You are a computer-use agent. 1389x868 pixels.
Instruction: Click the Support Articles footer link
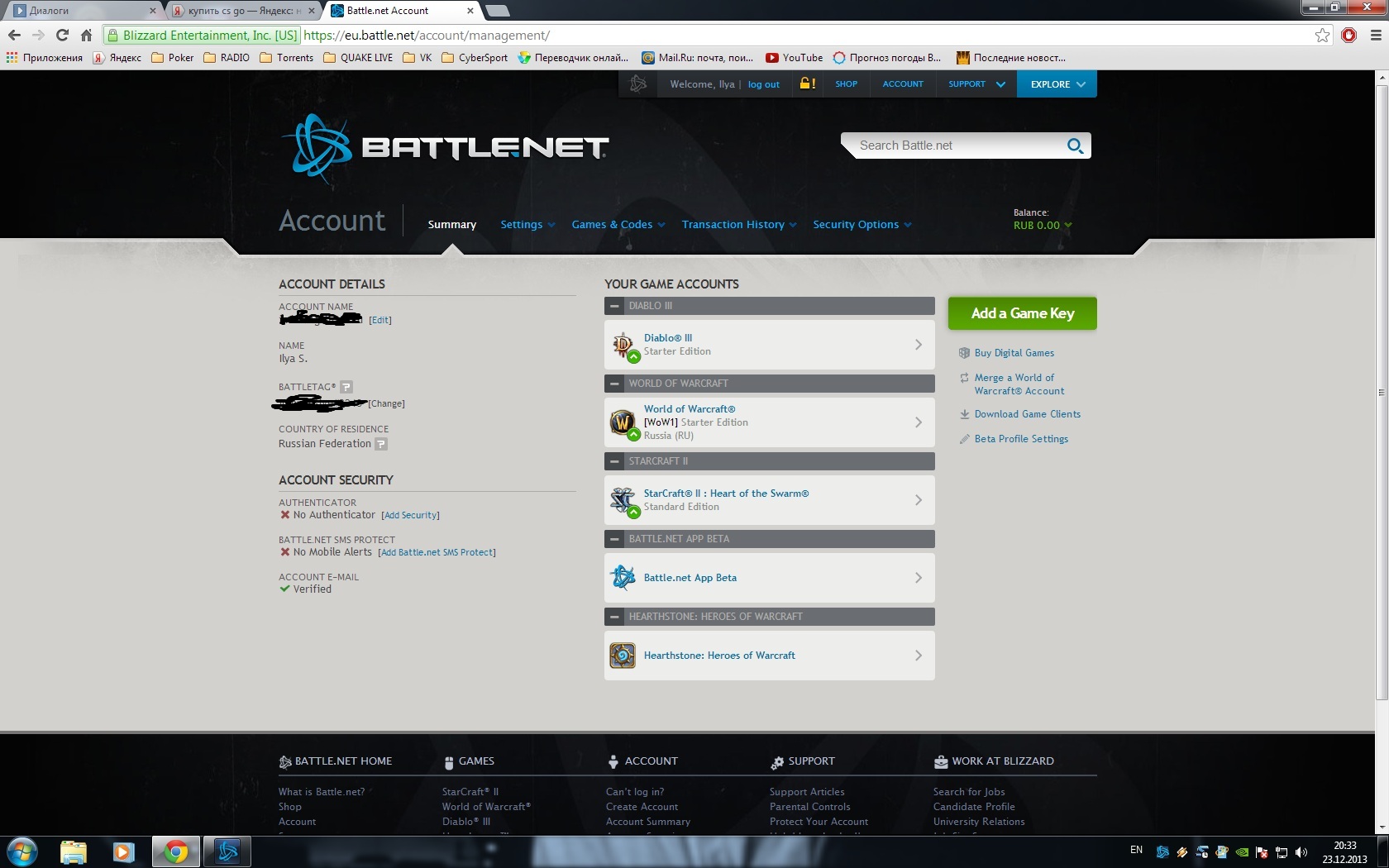point(807,792)
